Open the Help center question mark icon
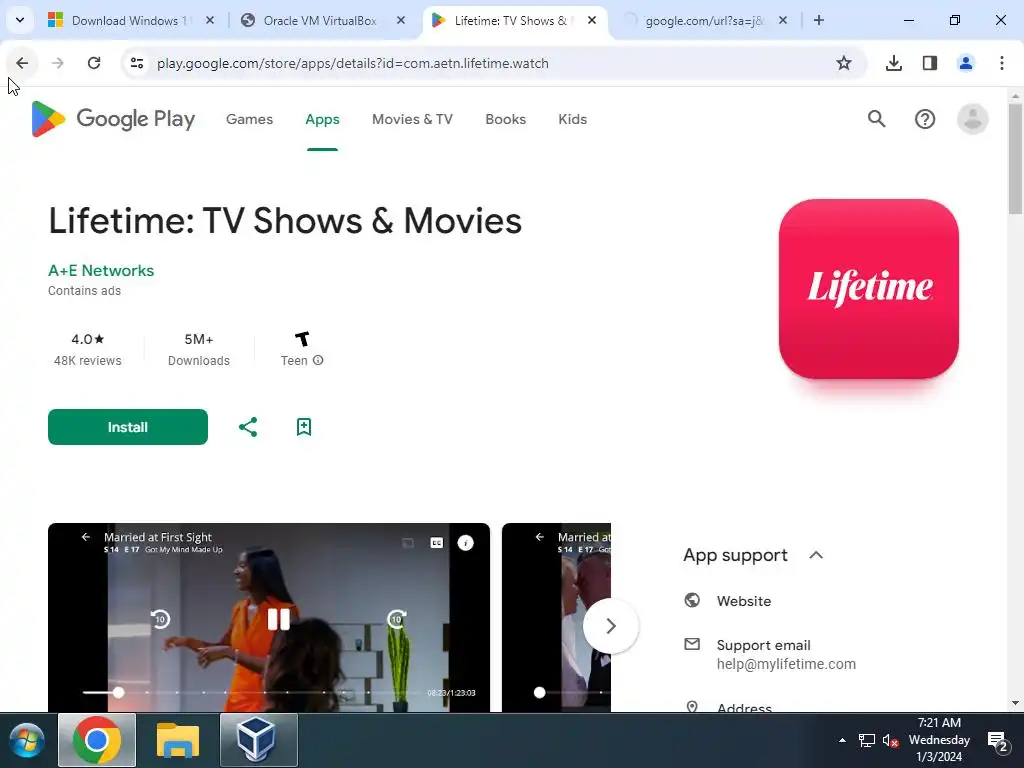1024x768 pixels. click(x=925, y=119)
